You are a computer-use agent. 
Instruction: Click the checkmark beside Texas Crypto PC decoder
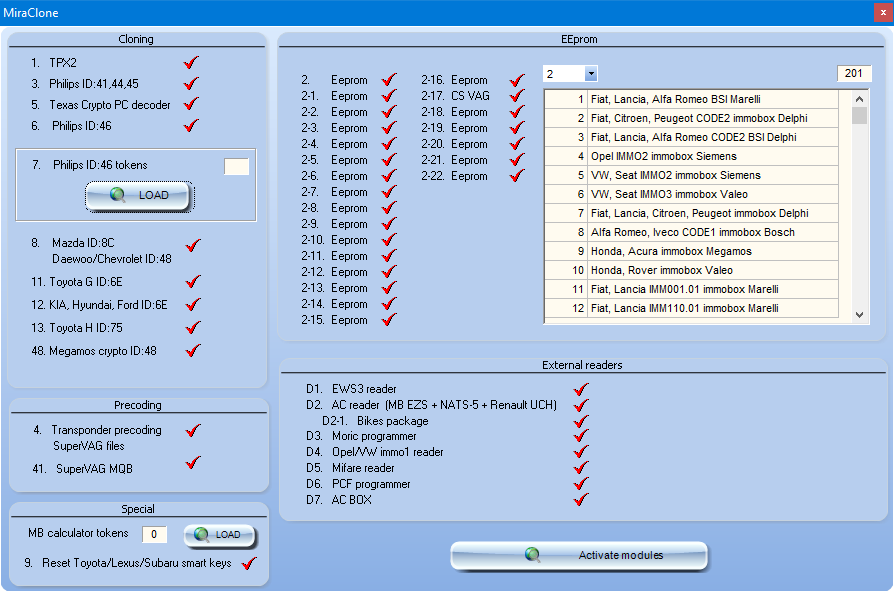pos(192,104)
